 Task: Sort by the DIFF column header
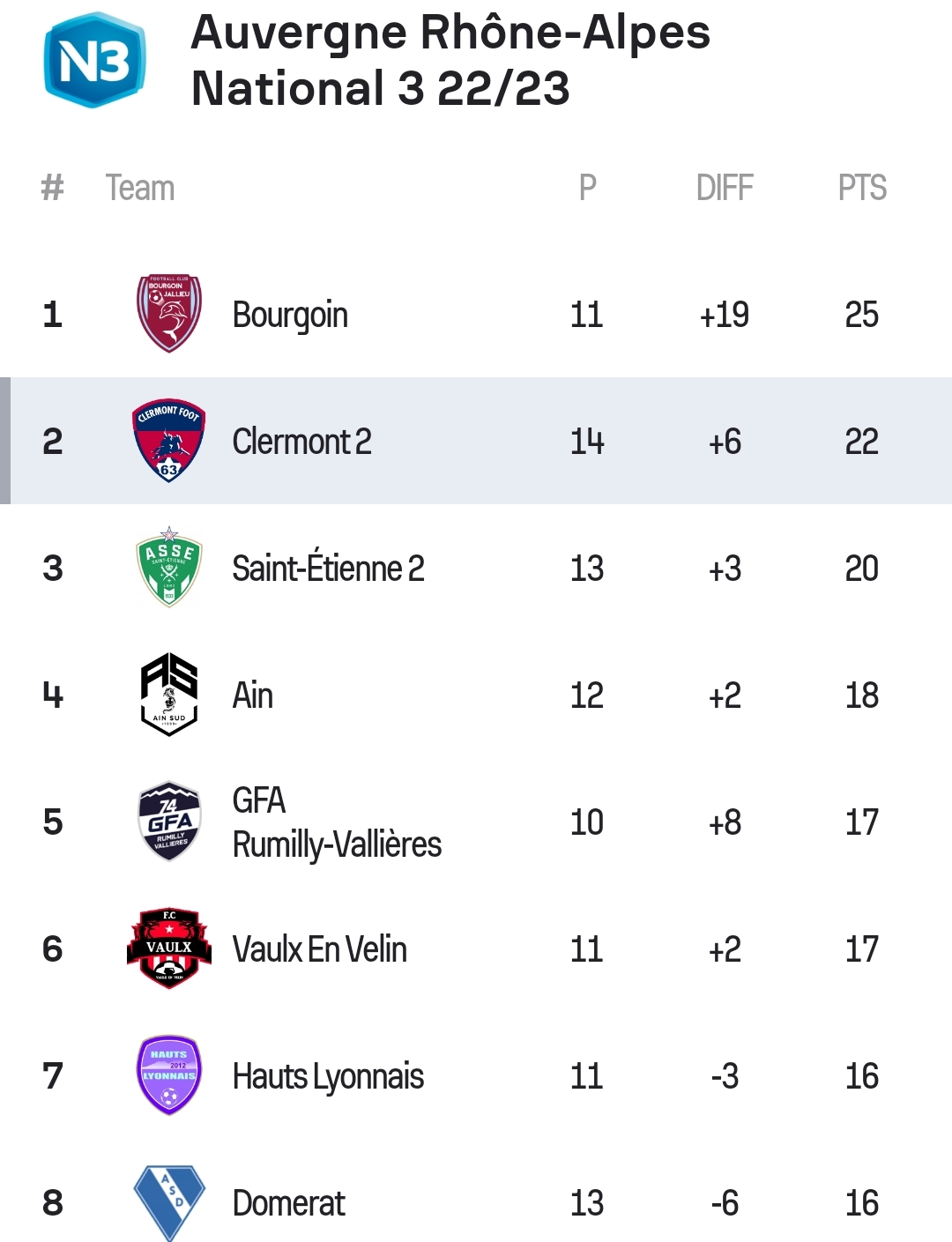pyautogui.click(x=725, y=188)
